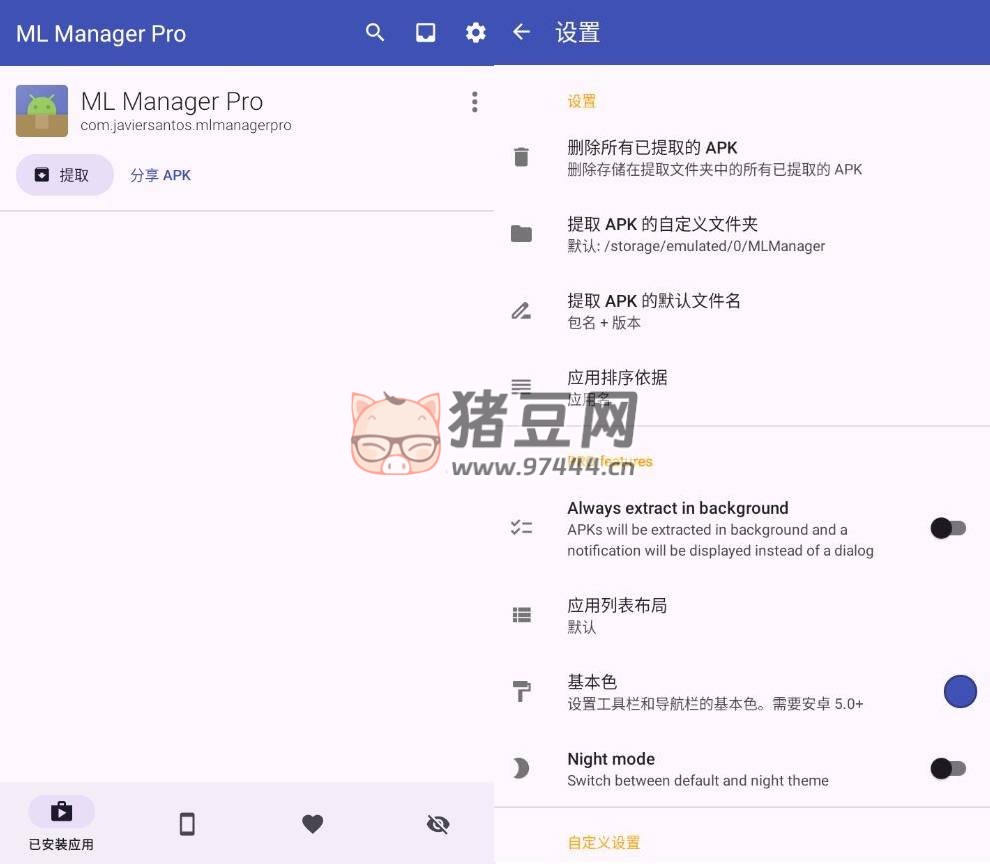The height and width of the screenshot is (864, 990).
Task: Click Always extract in background title
Action: pyautogui.click(x=677, y=508)
